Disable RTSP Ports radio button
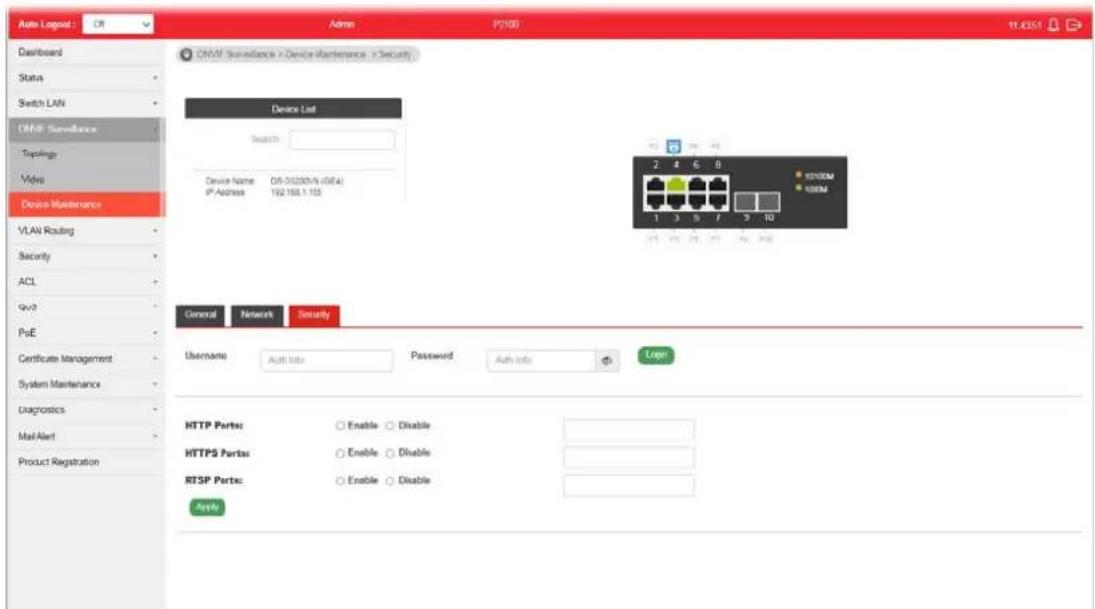The image size is (1095, 609). (x=390, y=480)
